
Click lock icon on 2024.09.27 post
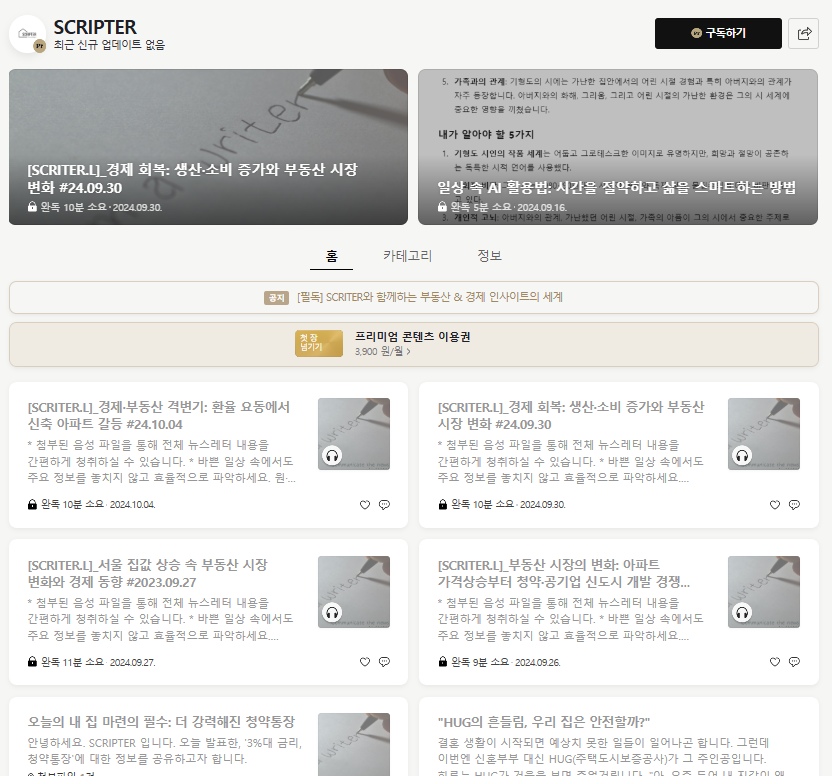coord(32,661)
